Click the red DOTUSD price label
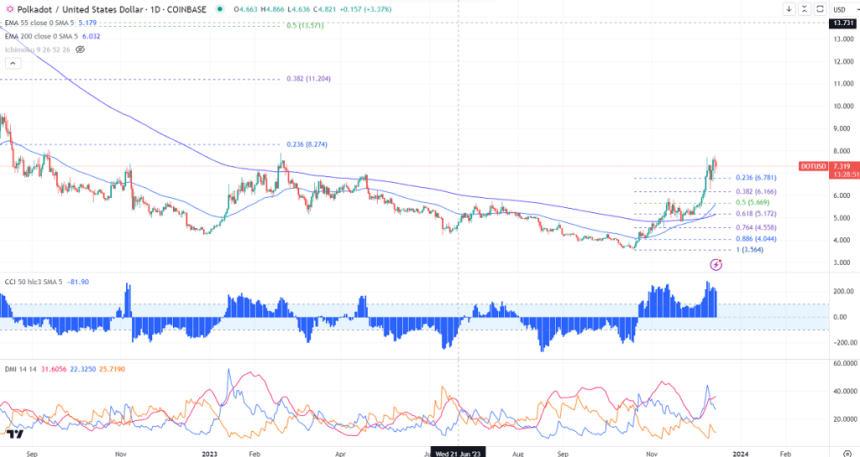This screenshot has height=457, width=860. pyautogui.click(x=812, y=166)
